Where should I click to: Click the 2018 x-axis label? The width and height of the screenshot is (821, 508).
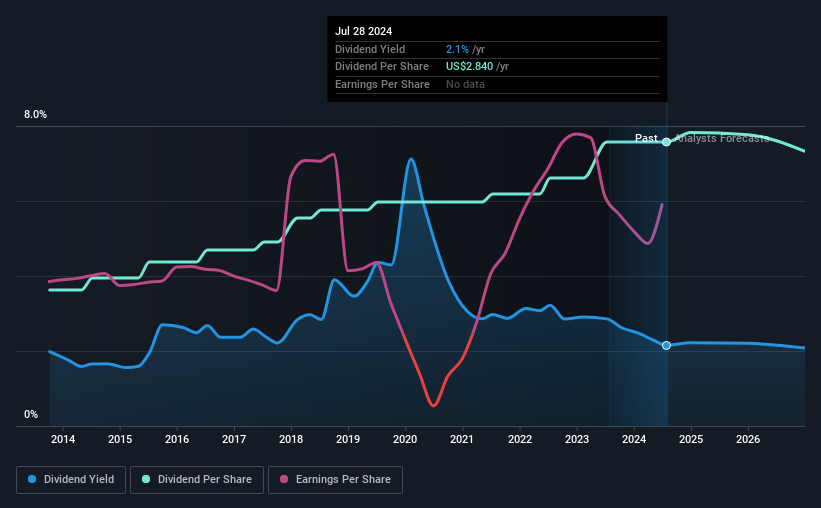tap(291, 439)
